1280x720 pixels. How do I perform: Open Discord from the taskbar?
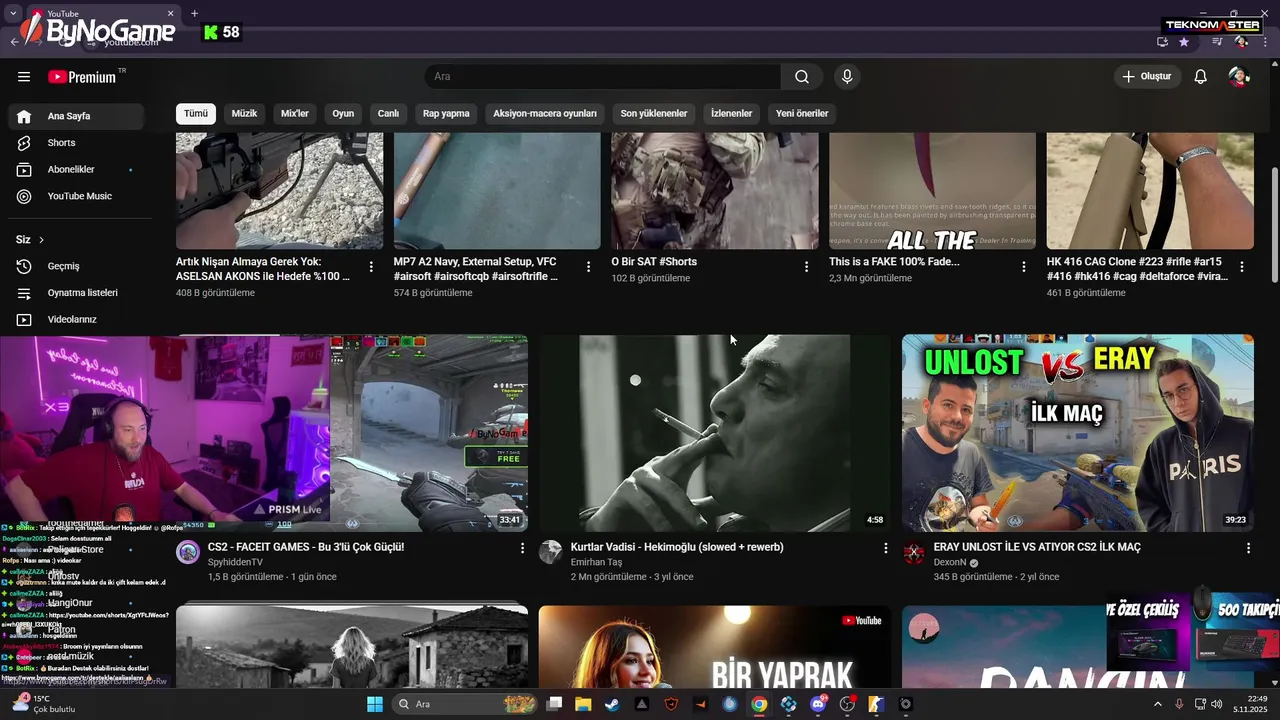coord(818,704)
